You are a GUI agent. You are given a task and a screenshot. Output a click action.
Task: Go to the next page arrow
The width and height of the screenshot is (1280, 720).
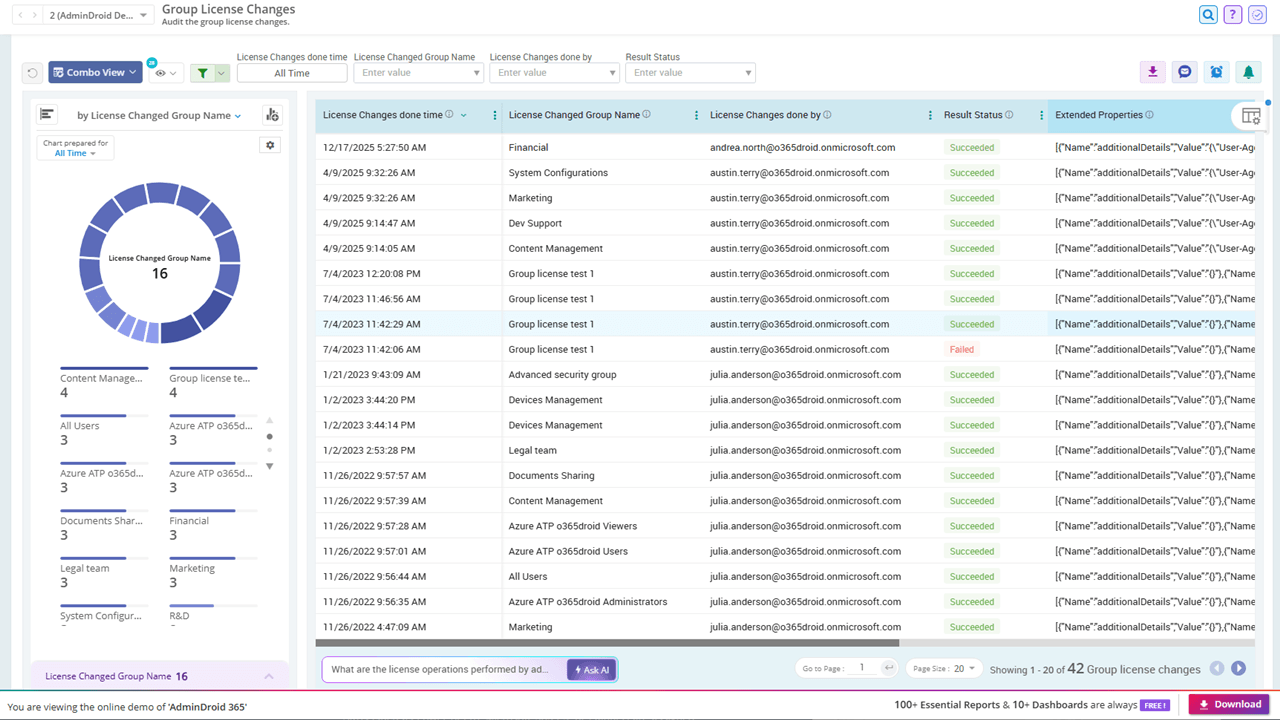[x=1238, y=668]
